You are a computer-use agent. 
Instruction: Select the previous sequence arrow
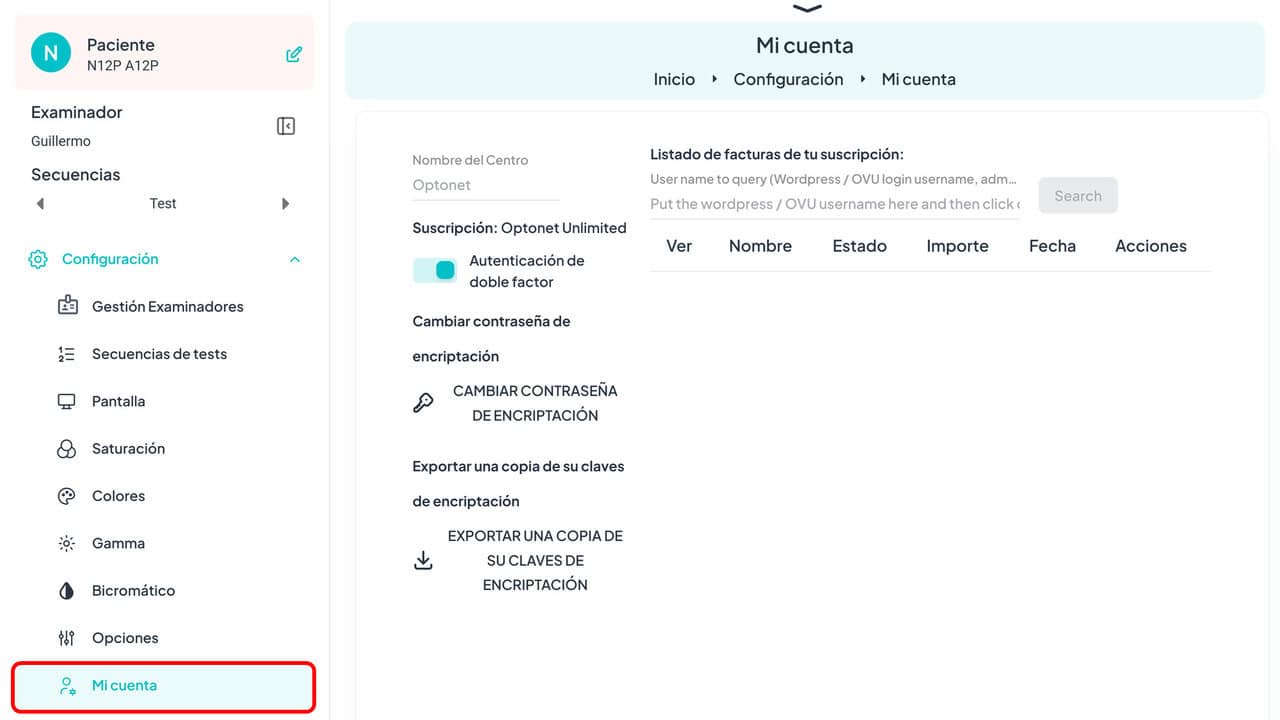[x=40, y=204]
